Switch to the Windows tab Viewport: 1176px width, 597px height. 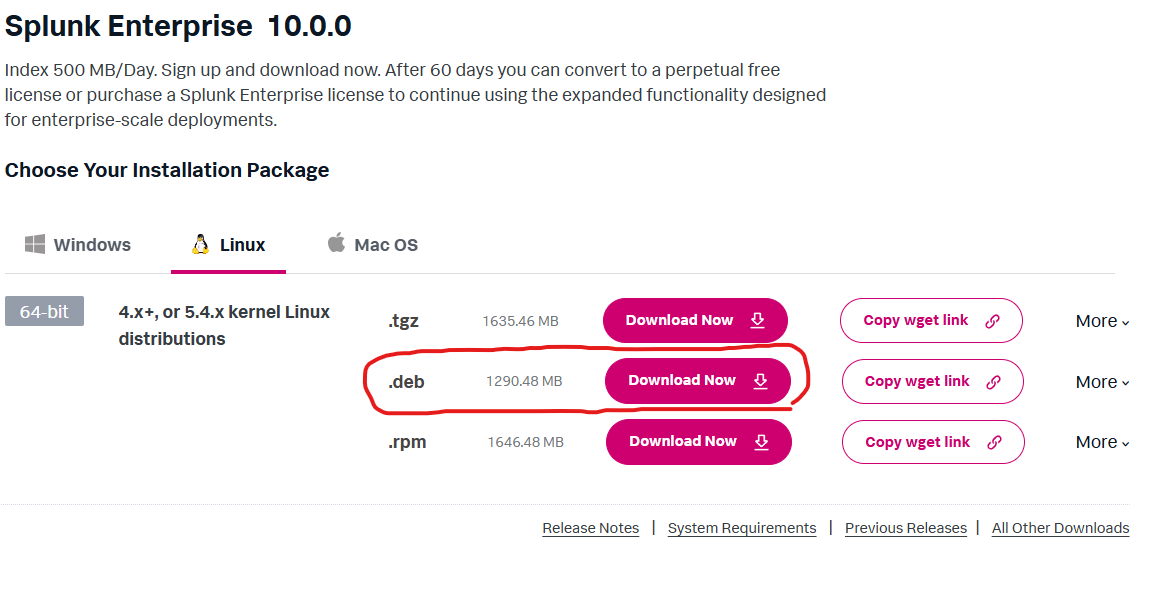[x=78, y=244]
